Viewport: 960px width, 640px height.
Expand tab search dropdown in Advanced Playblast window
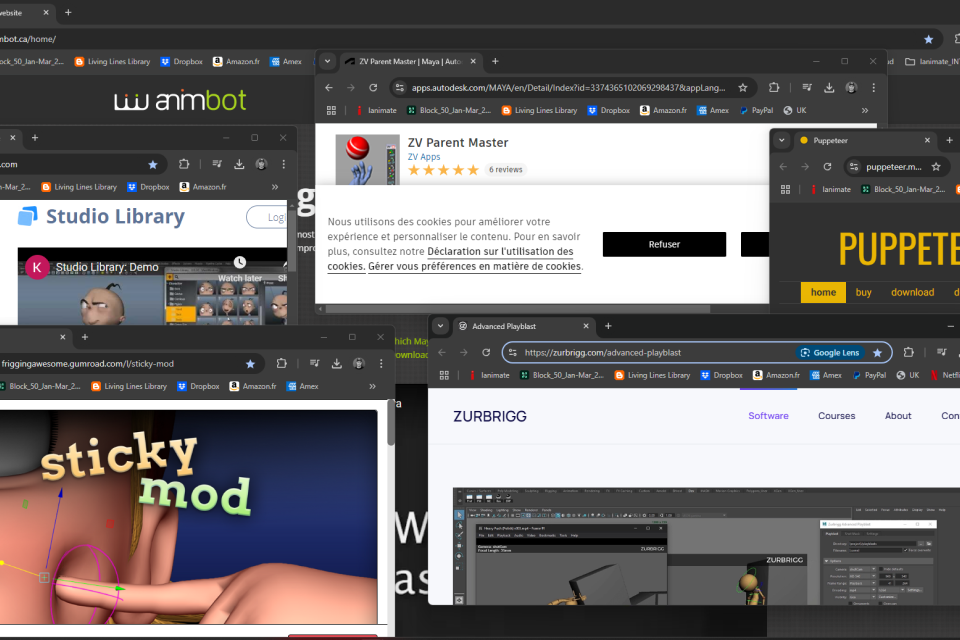[x=440, y=326]
